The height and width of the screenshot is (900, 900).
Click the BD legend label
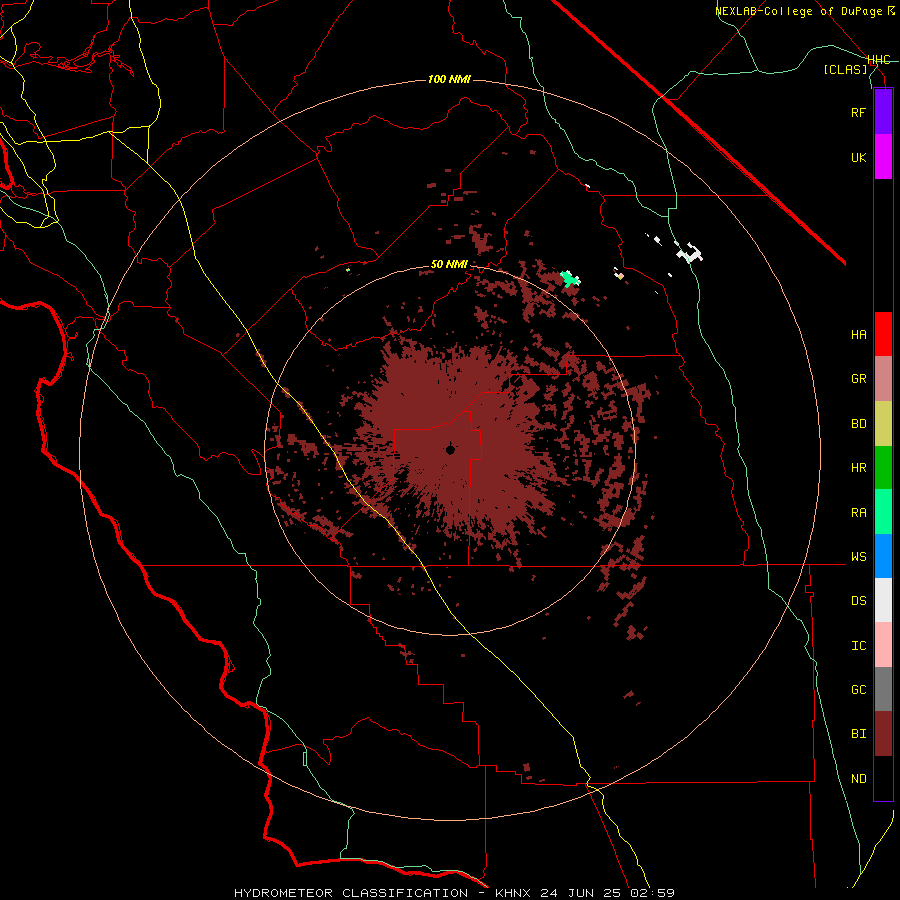pyautogui.click(x=858, y=424)
